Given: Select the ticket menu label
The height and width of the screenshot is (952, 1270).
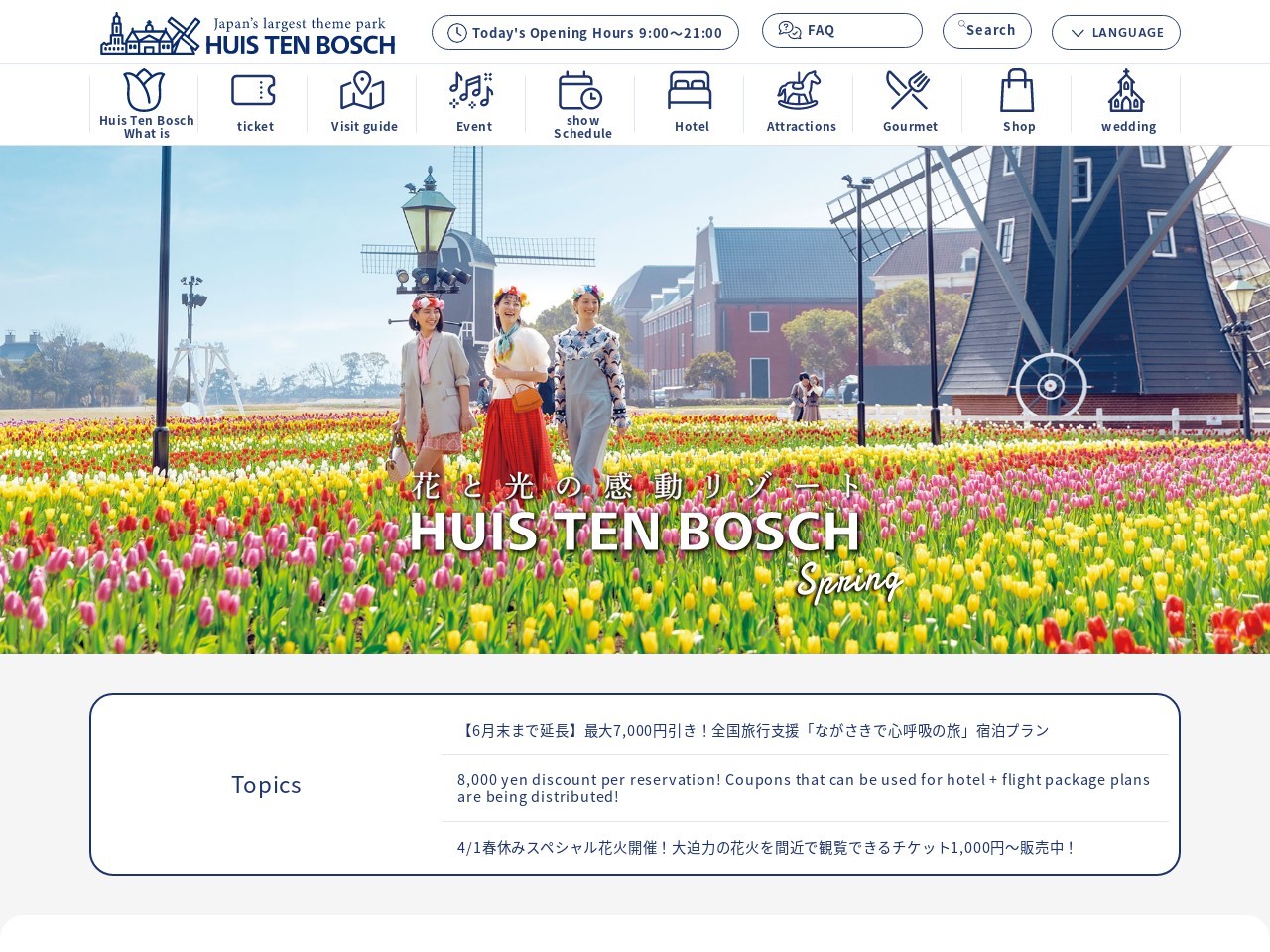Looking at the screenshot, I should tap(255, 126).
